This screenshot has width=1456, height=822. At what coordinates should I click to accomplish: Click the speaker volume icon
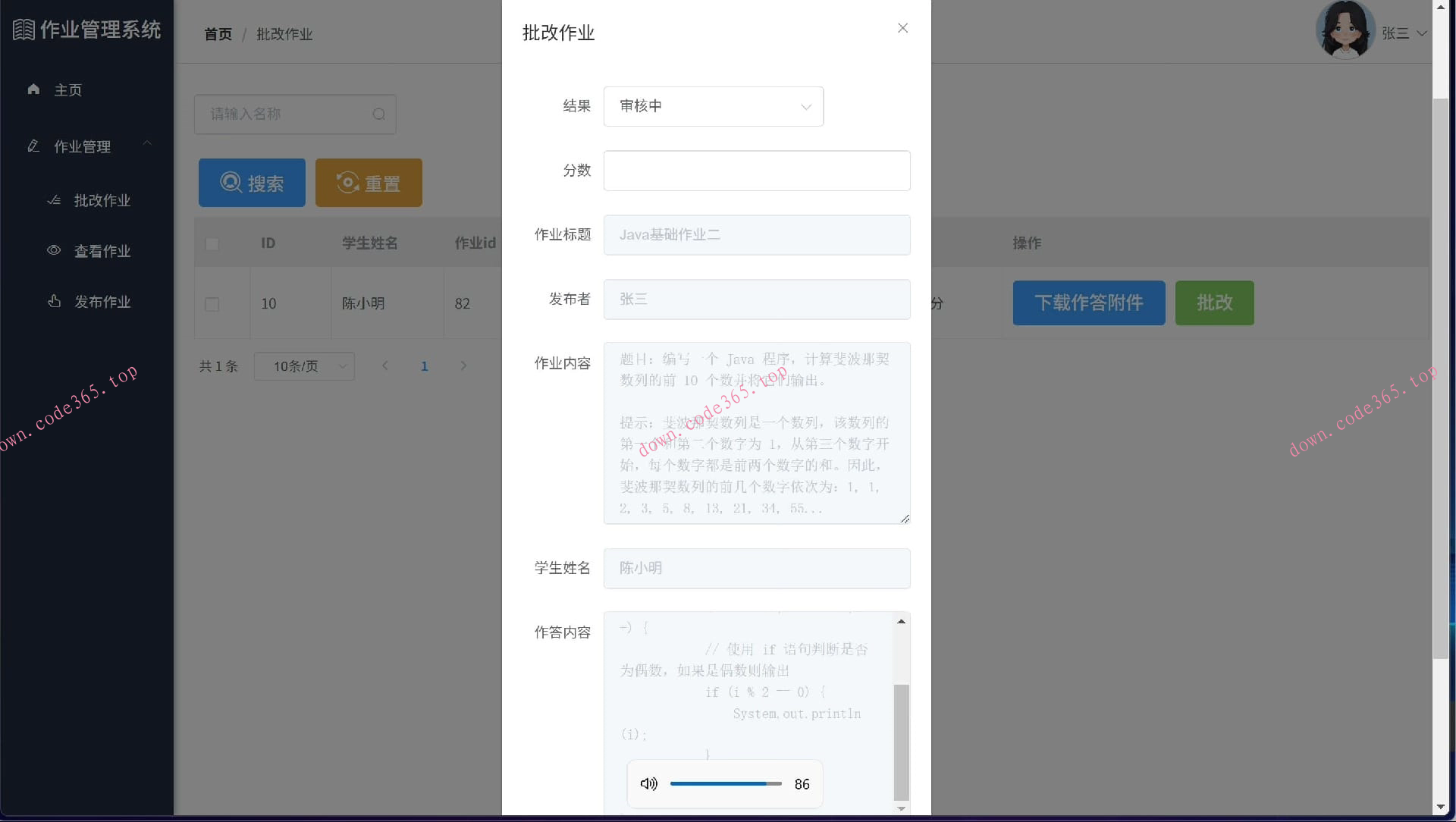point(648,784)
